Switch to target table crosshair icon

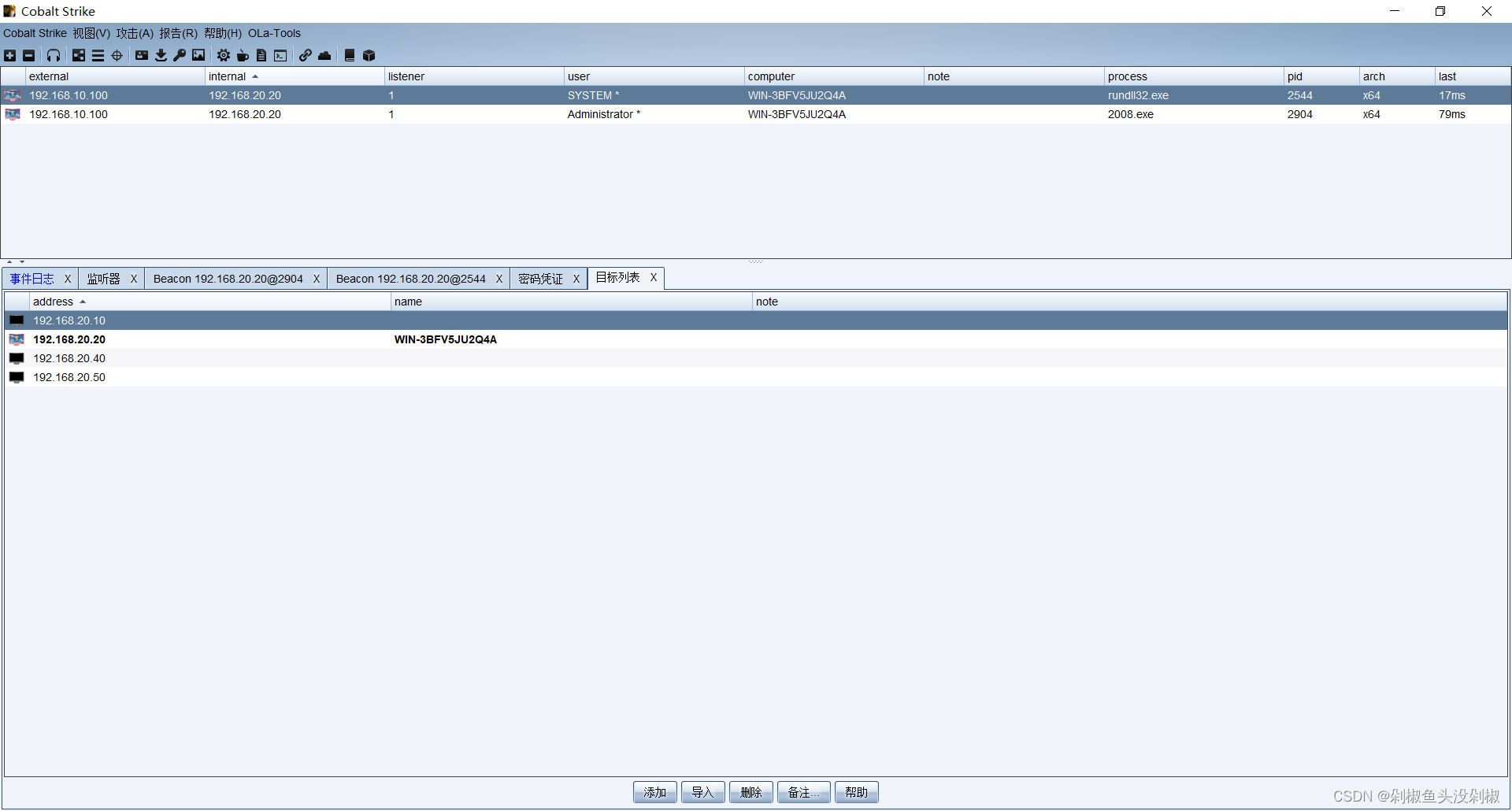coord(117,55)
